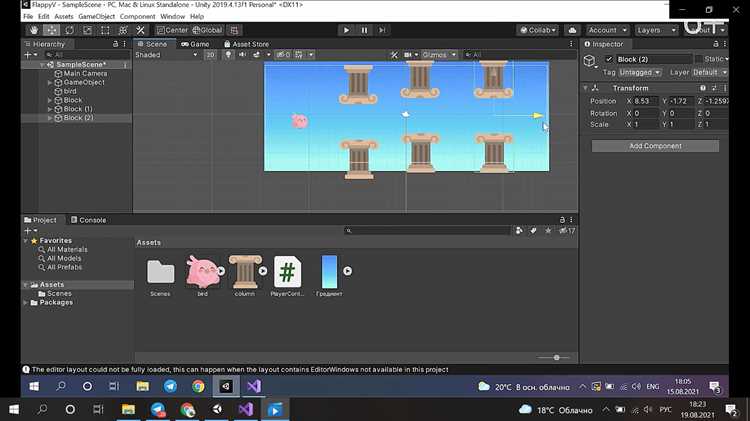
Task: Toggle scene audio speaker icon
Action: (x=243, y=55)
